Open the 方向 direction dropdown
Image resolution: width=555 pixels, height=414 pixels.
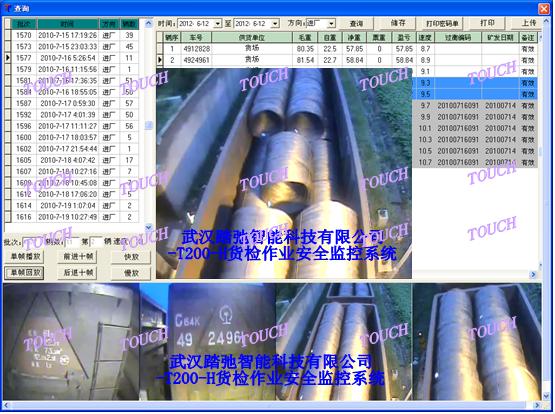pyautogui.click(x=331, y=24)
